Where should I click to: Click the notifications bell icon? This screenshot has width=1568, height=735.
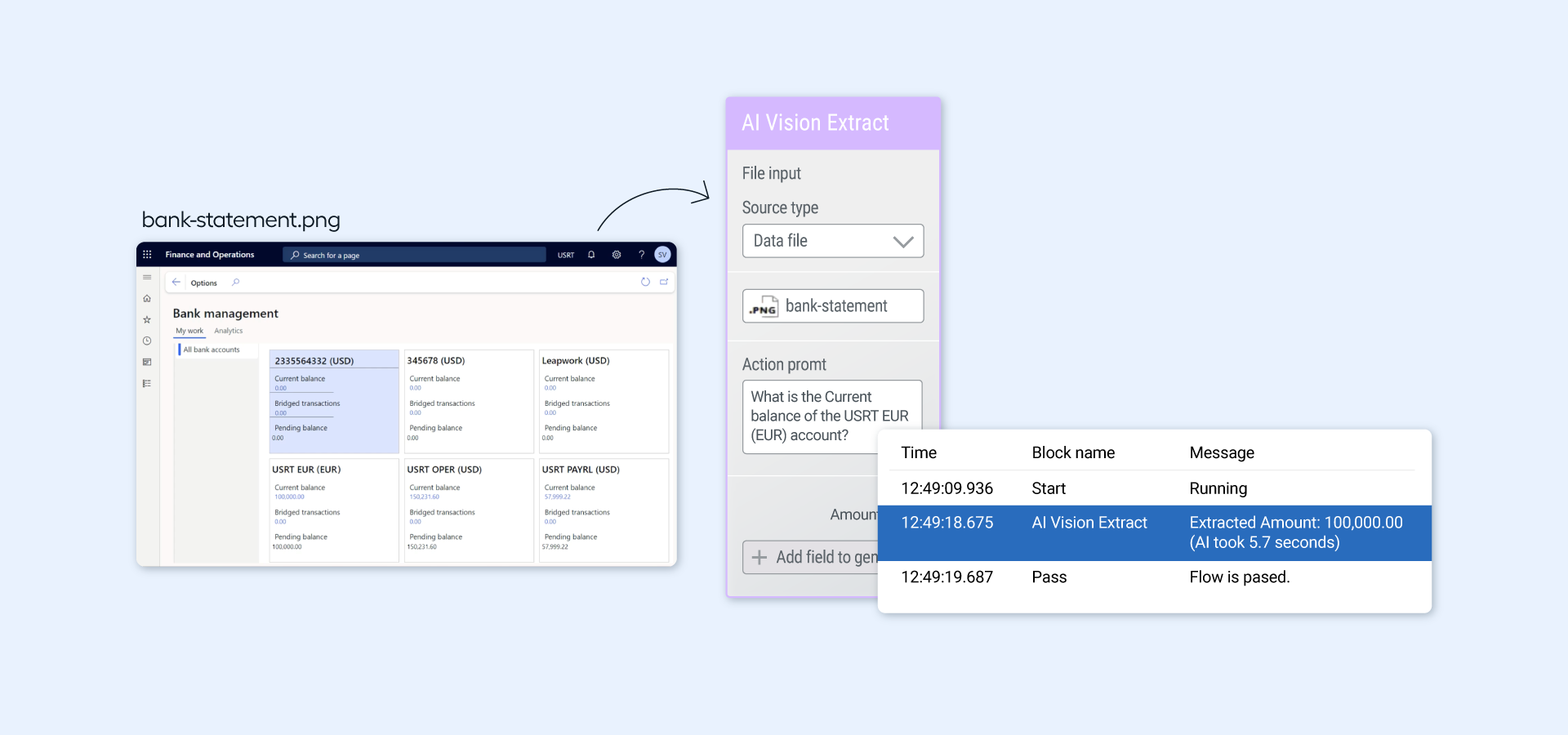[591, 255]
